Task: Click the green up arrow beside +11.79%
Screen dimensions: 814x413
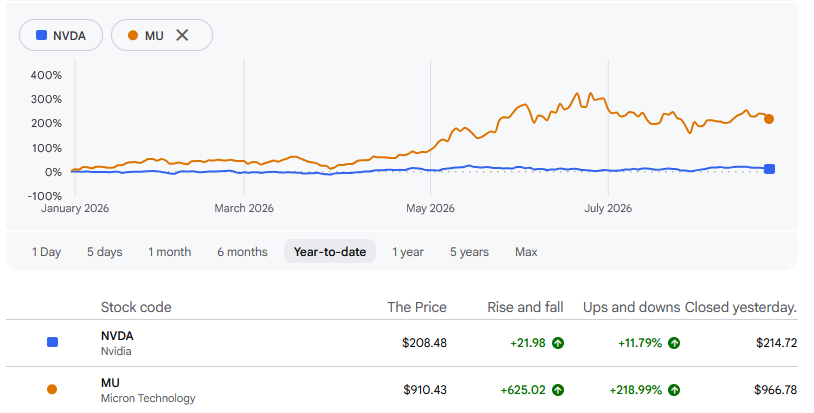Action: 674,343
